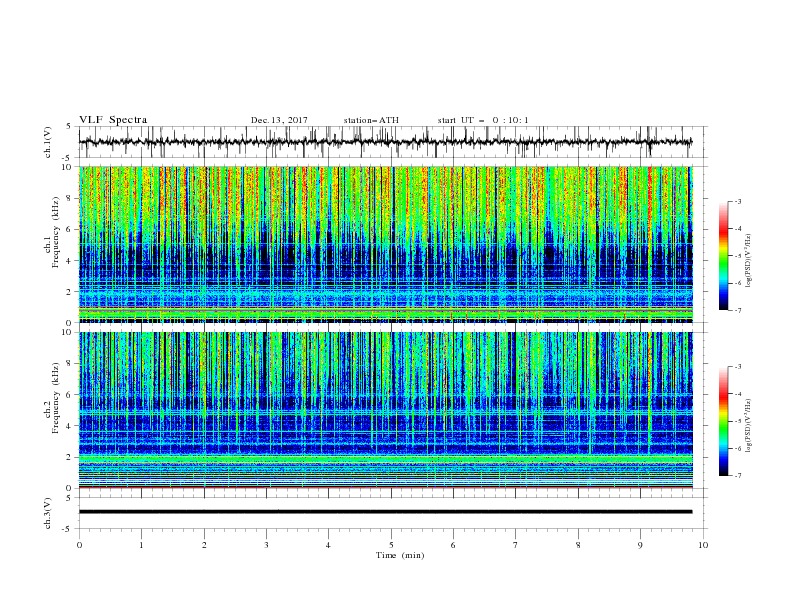Screen dimensions: 792x612
Task: Click the "VLF Spectra" title text
Action: coord(113,120)
